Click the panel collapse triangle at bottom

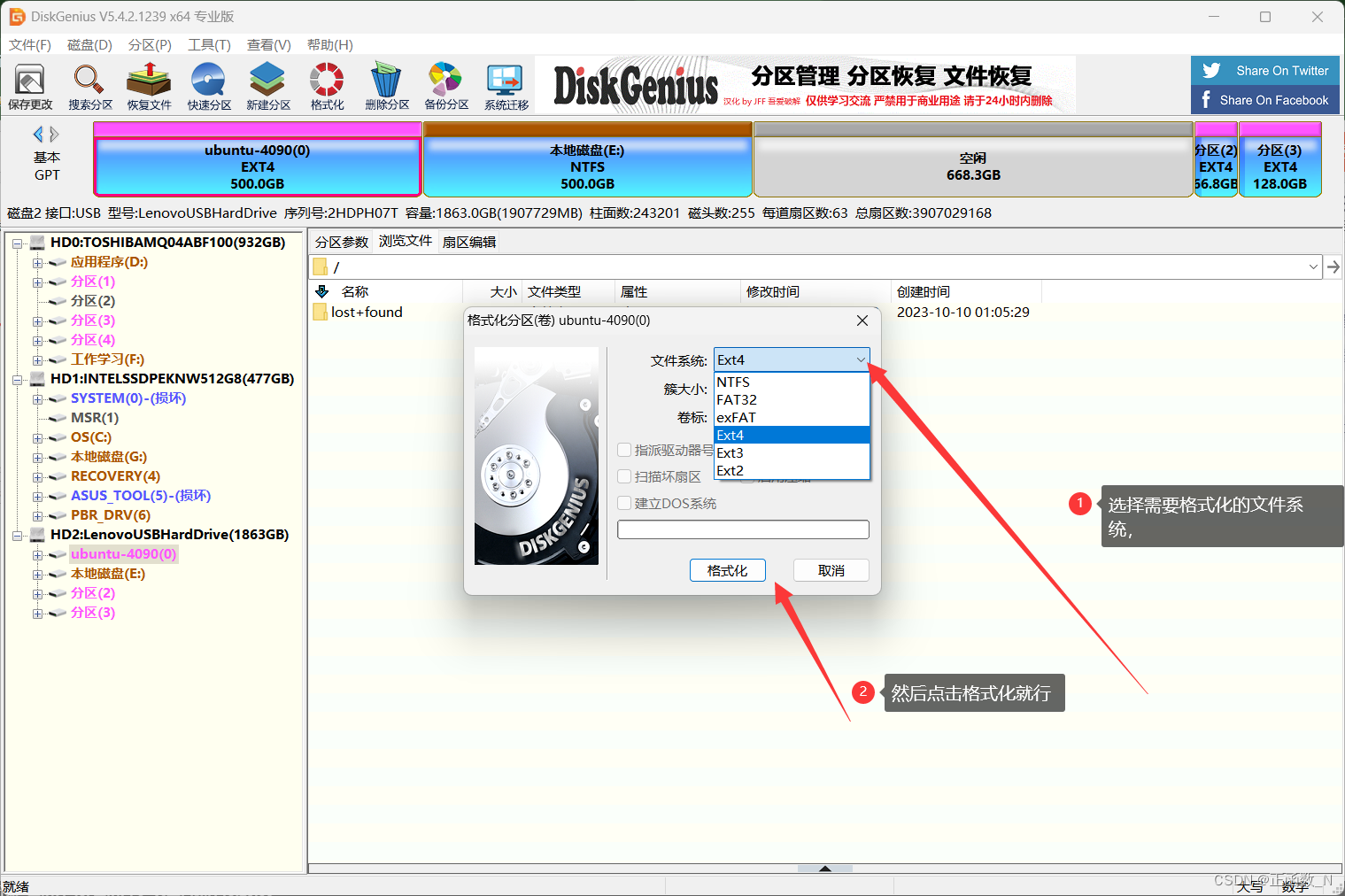coord(825,869)
